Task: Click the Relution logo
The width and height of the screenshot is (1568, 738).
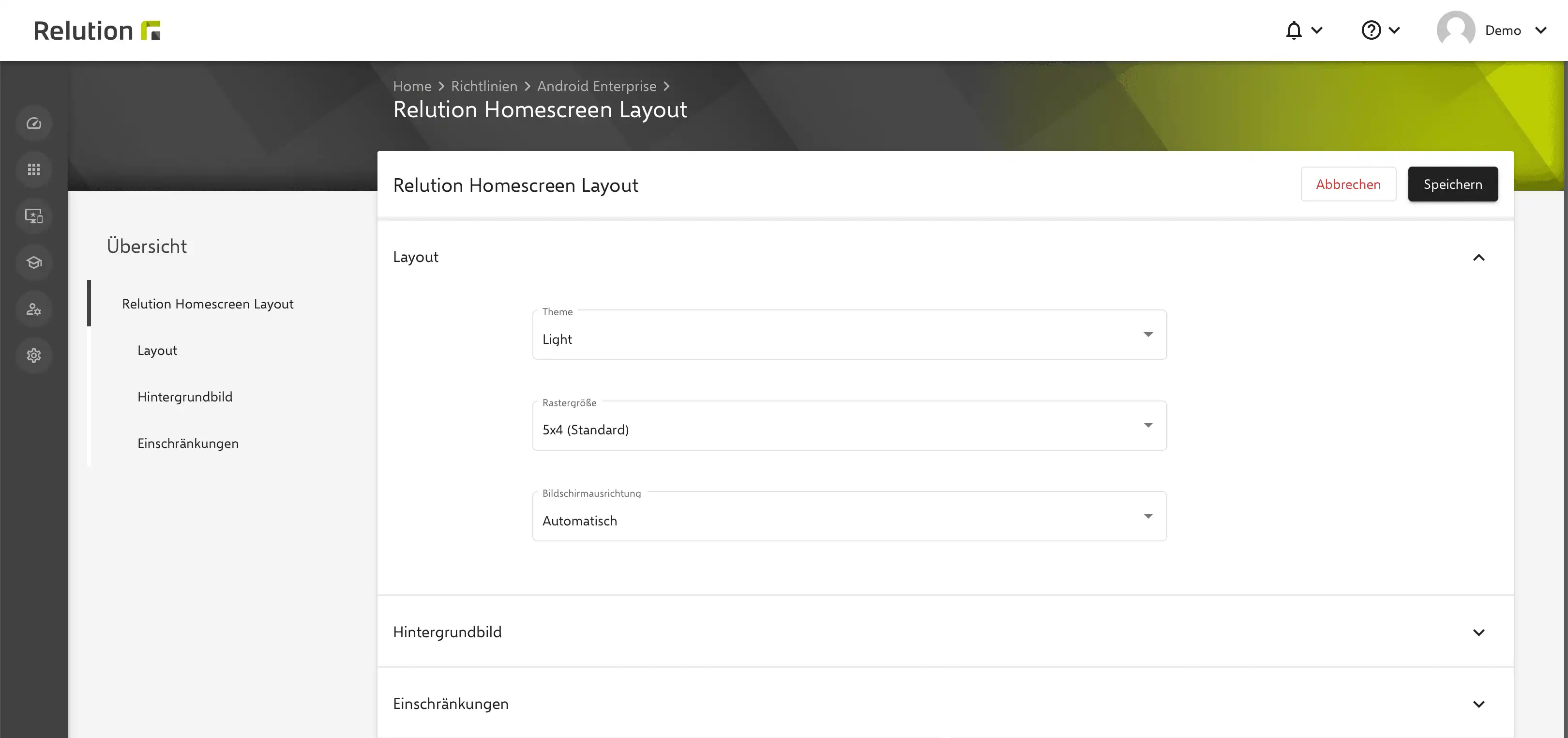Action: pos(97,31)
